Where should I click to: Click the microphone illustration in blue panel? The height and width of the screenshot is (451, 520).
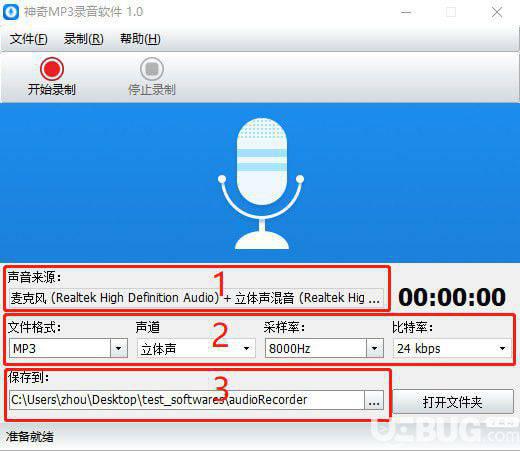pos(262,183)
